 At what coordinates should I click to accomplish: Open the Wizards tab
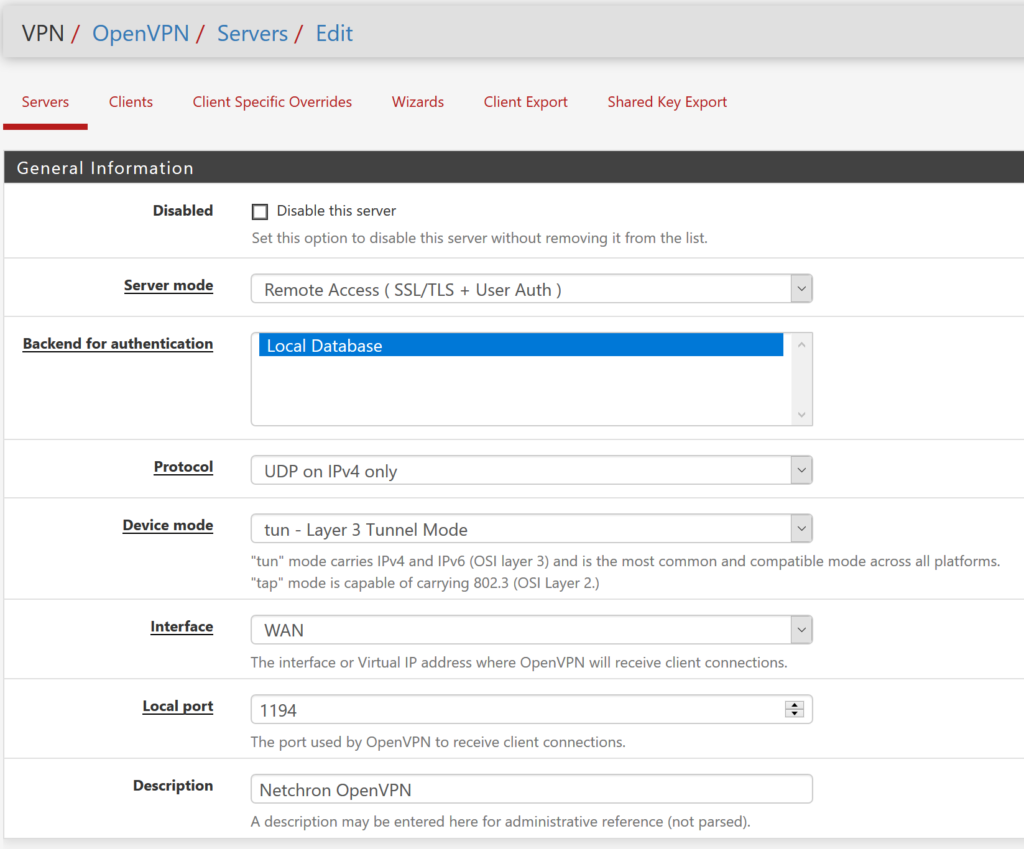point(418,102)
